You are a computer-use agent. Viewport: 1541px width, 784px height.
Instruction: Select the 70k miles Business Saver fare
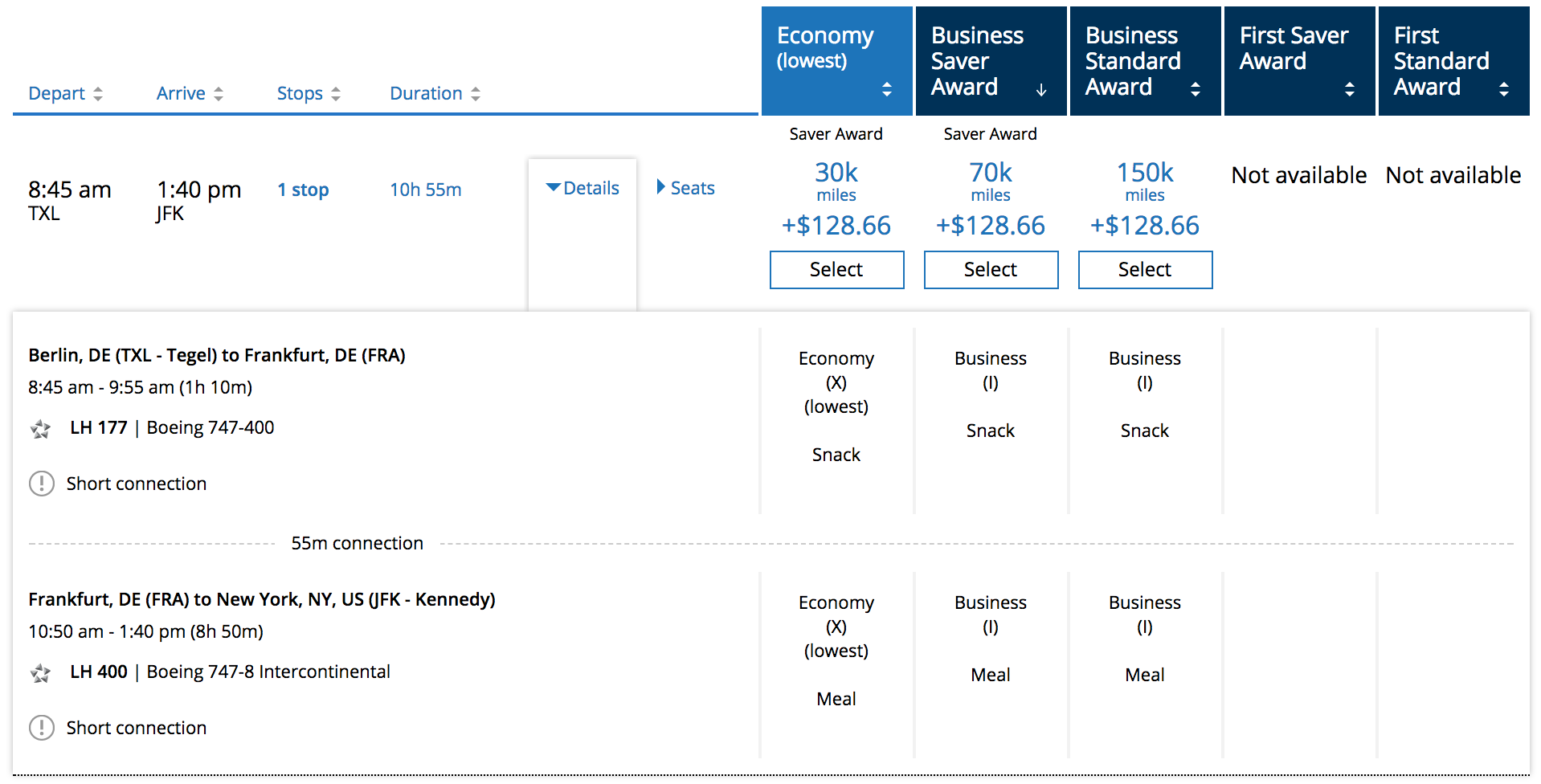(991, 270)
